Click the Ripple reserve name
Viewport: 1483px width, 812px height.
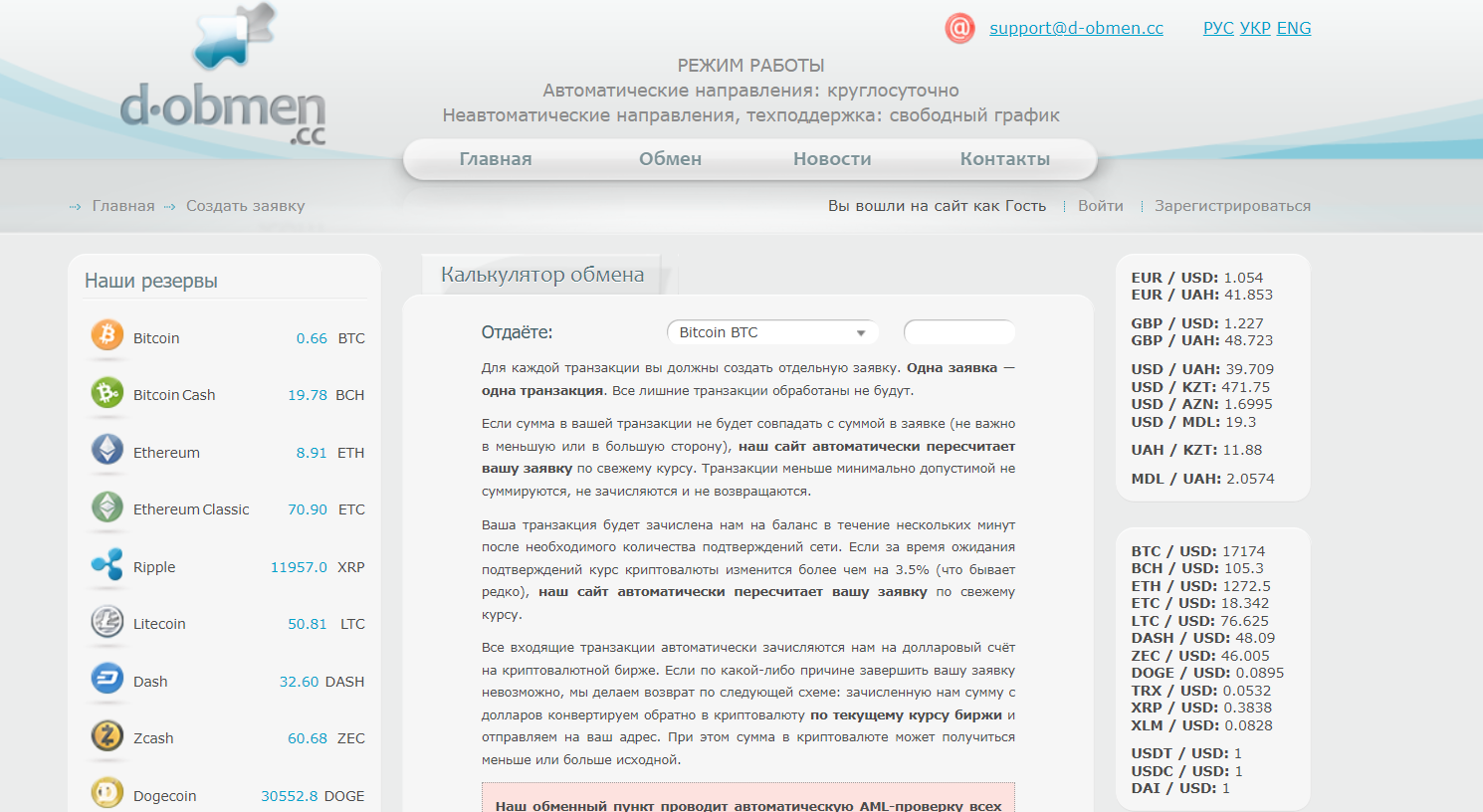click(x=154, y=567)
